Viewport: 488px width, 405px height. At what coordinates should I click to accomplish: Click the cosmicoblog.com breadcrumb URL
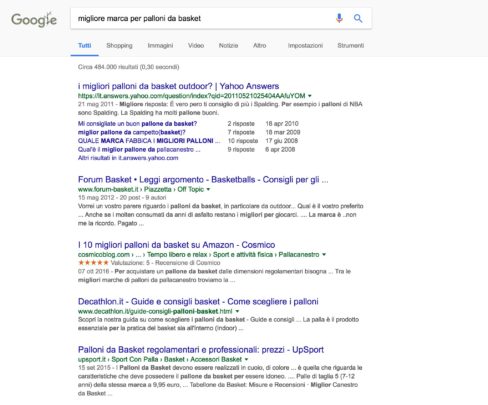(199, 255)
